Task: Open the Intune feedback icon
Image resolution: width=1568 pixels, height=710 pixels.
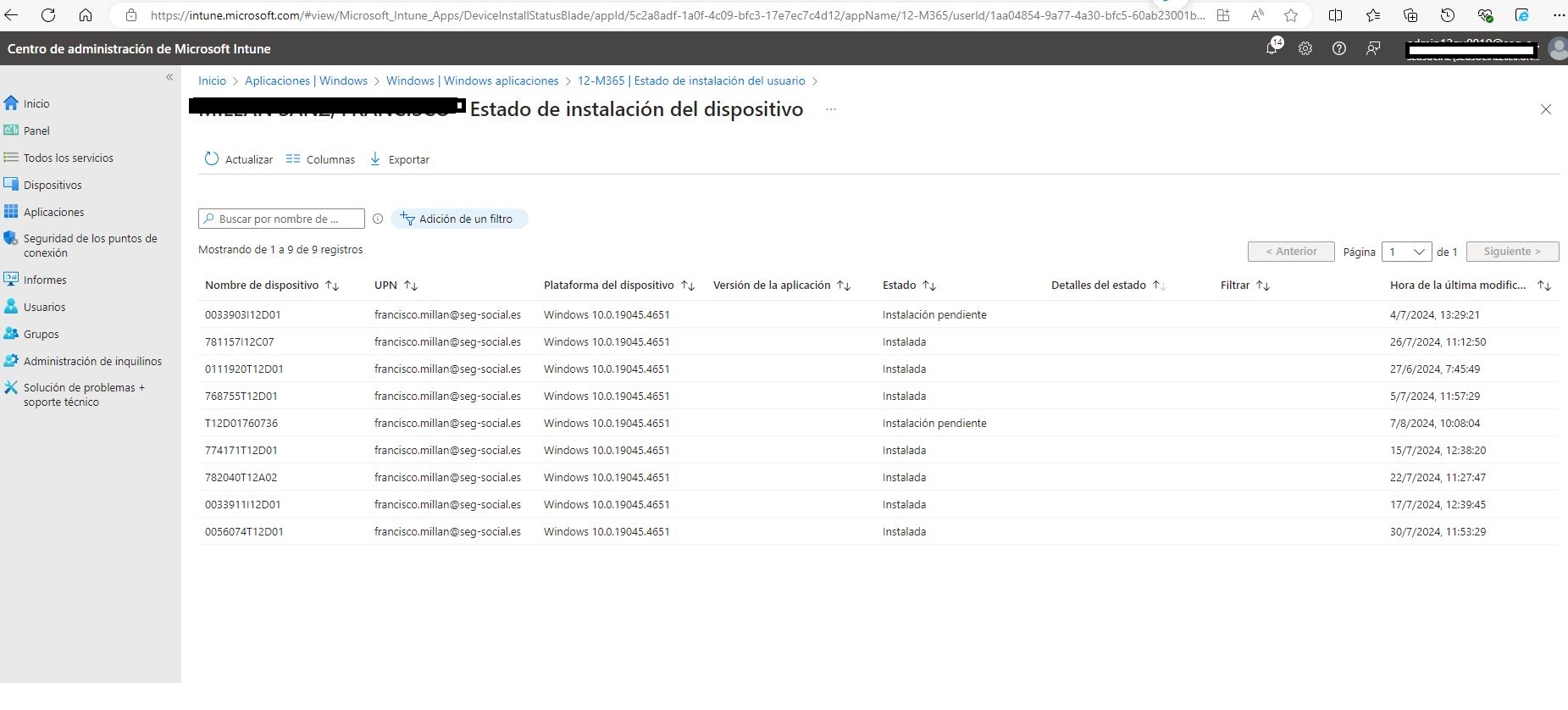Action: (1373, 49)
